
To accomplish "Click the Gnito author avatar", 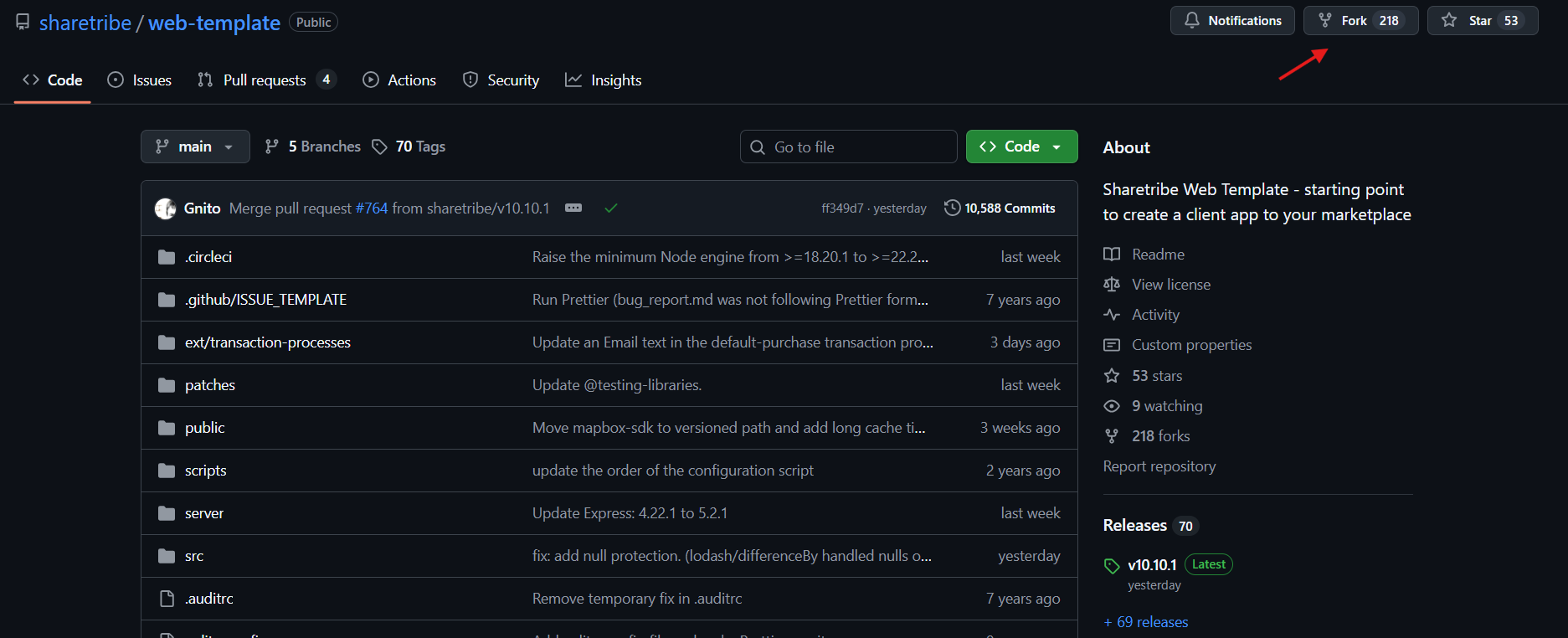I will (x=166, y=208).
